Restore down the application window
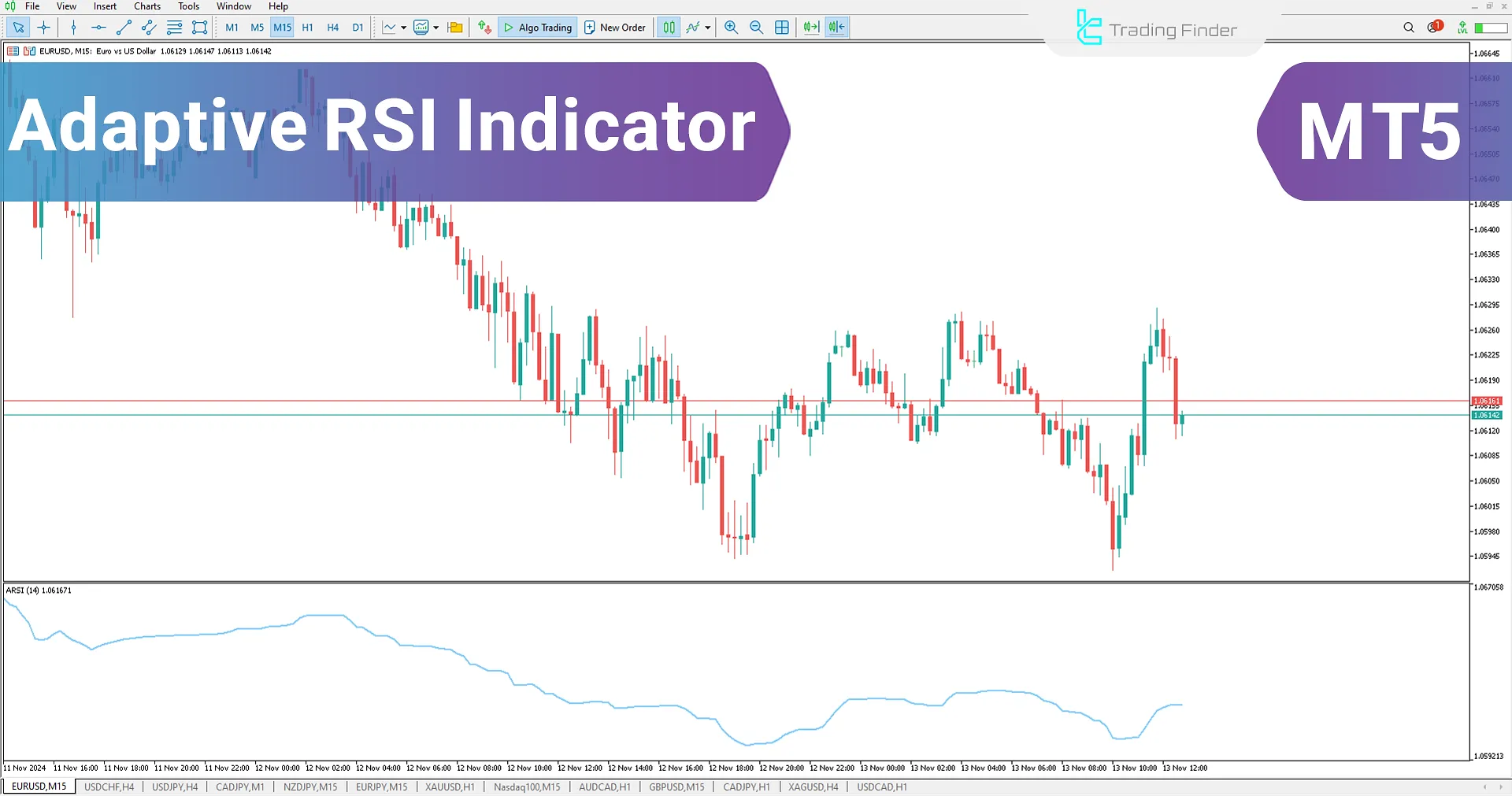 1489,6
